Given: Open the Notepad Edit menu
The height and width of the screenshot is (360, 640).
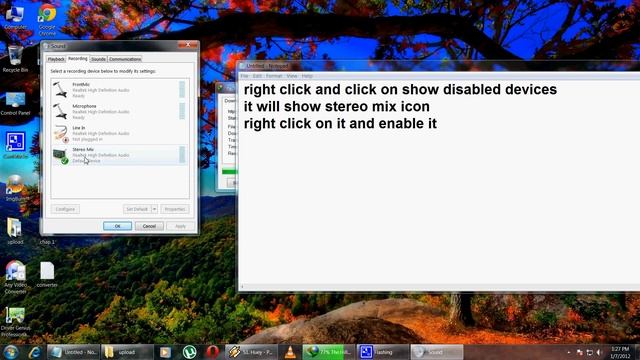Looking at the screenshot, I should pyautogui.click(x=257, y=76).
